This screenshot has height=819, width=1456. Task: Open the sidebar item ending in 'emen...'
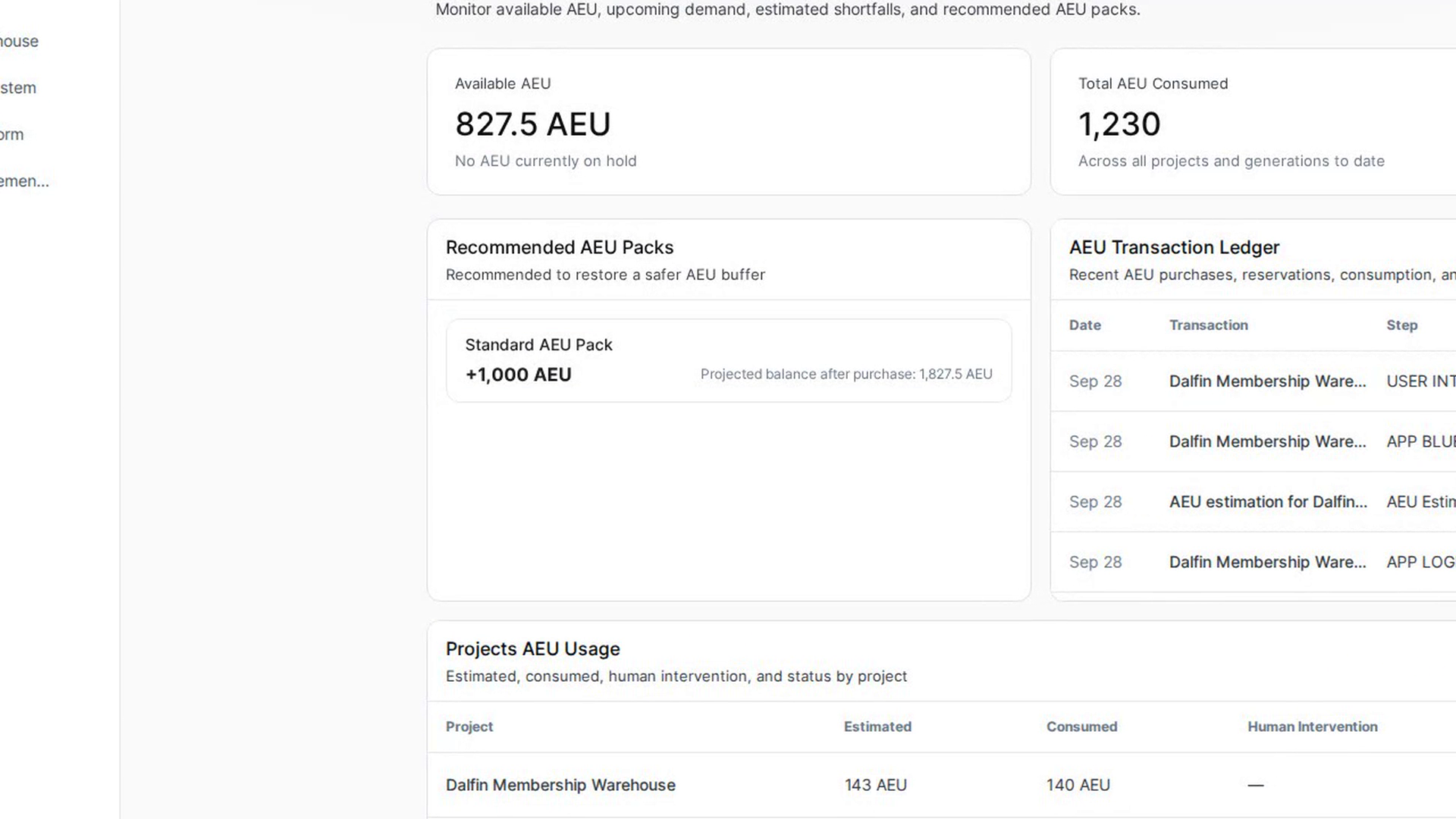24,181
